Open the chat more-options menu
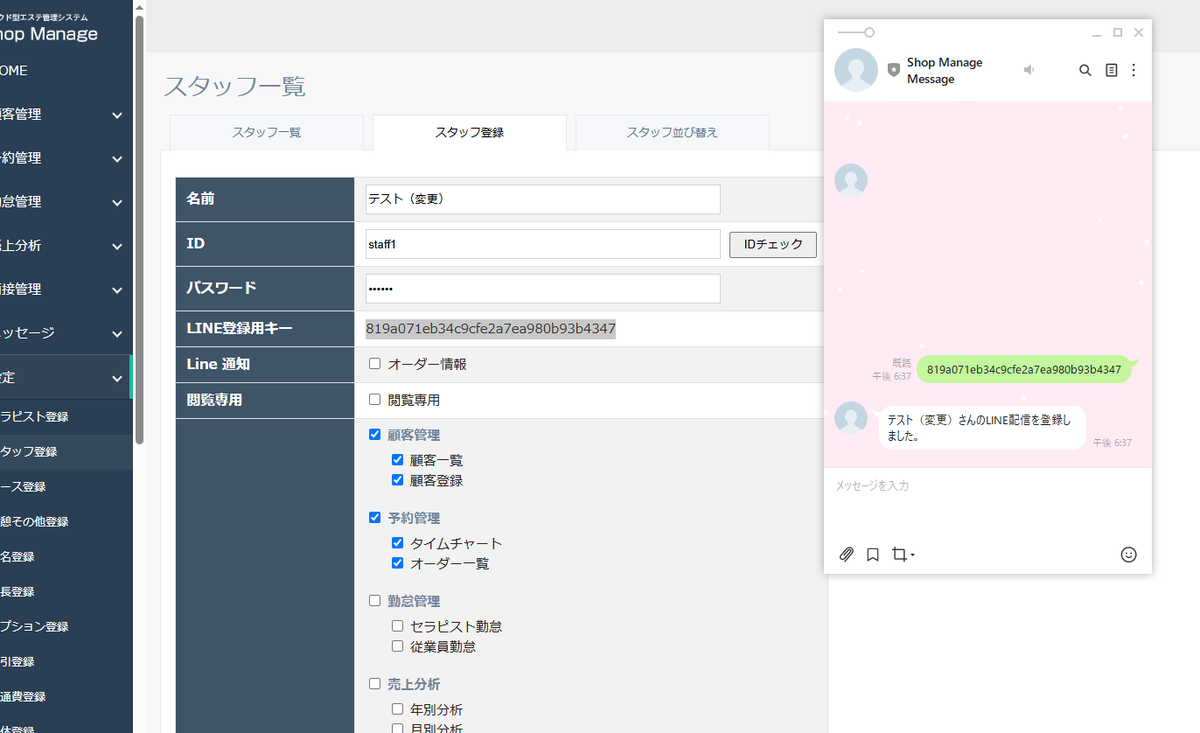Image resolution: width=1200 pixels, height=733 pixels. 1133,70
